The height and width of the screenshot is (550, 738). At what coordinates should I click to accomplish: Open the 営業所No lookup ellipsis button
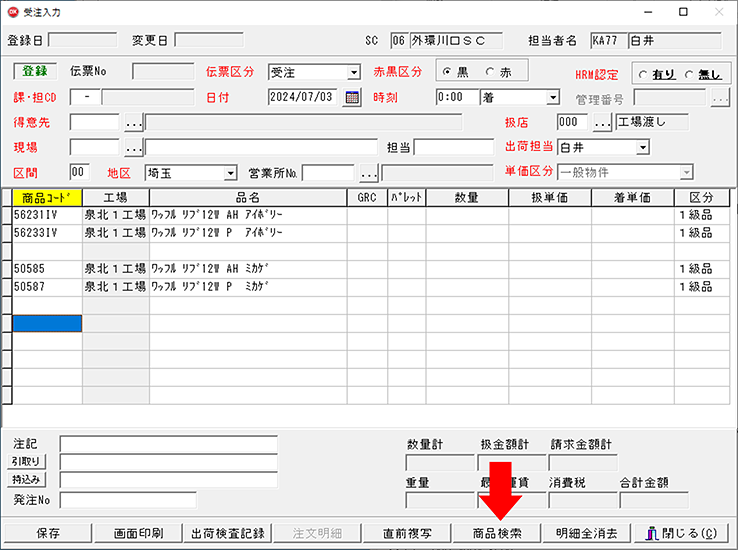point(369,173)
